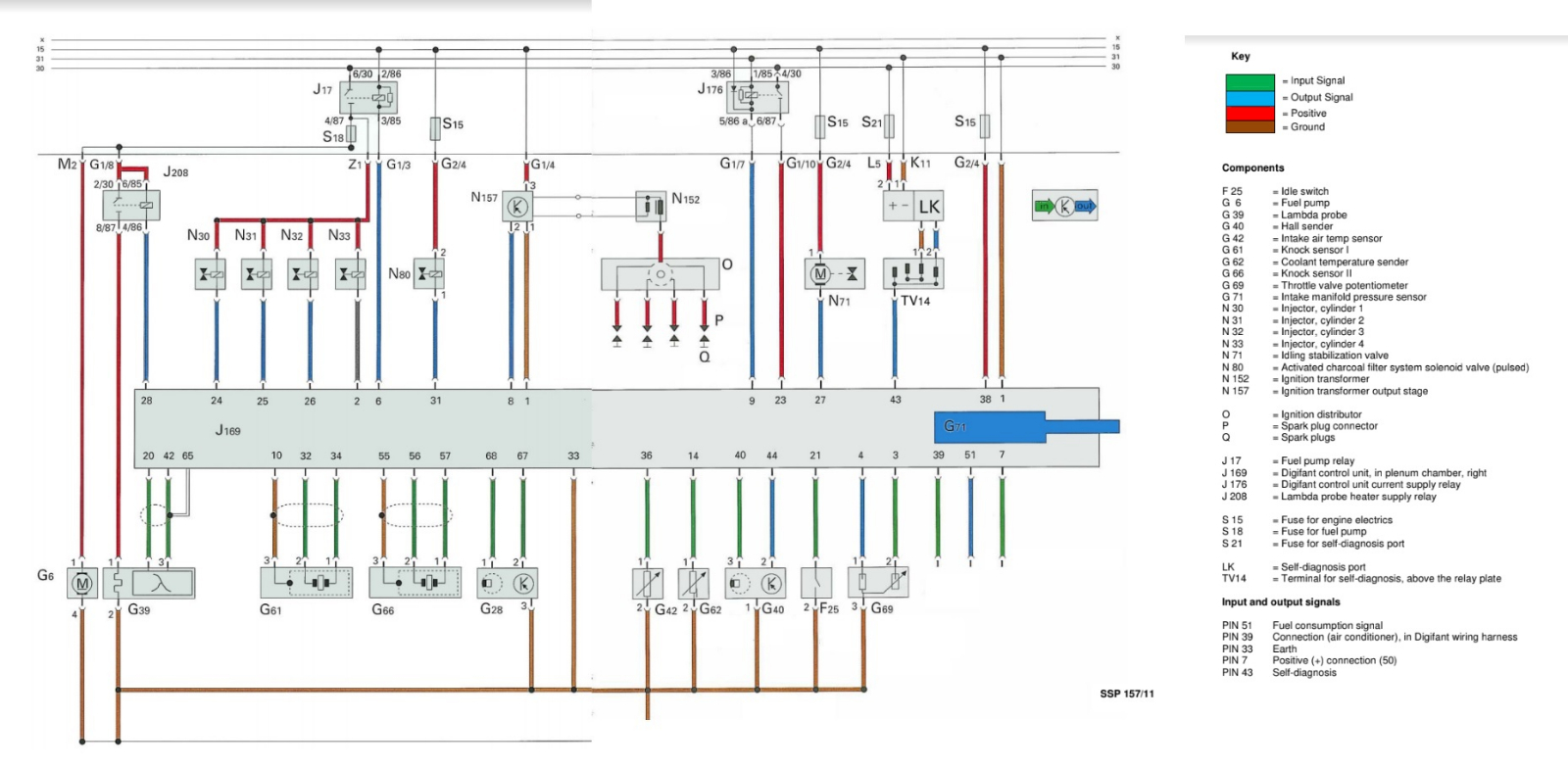Viewport: 1568px width, 768px height.
Task: Click the green Input Signal key swatch
Action: tap(1249, 81)
